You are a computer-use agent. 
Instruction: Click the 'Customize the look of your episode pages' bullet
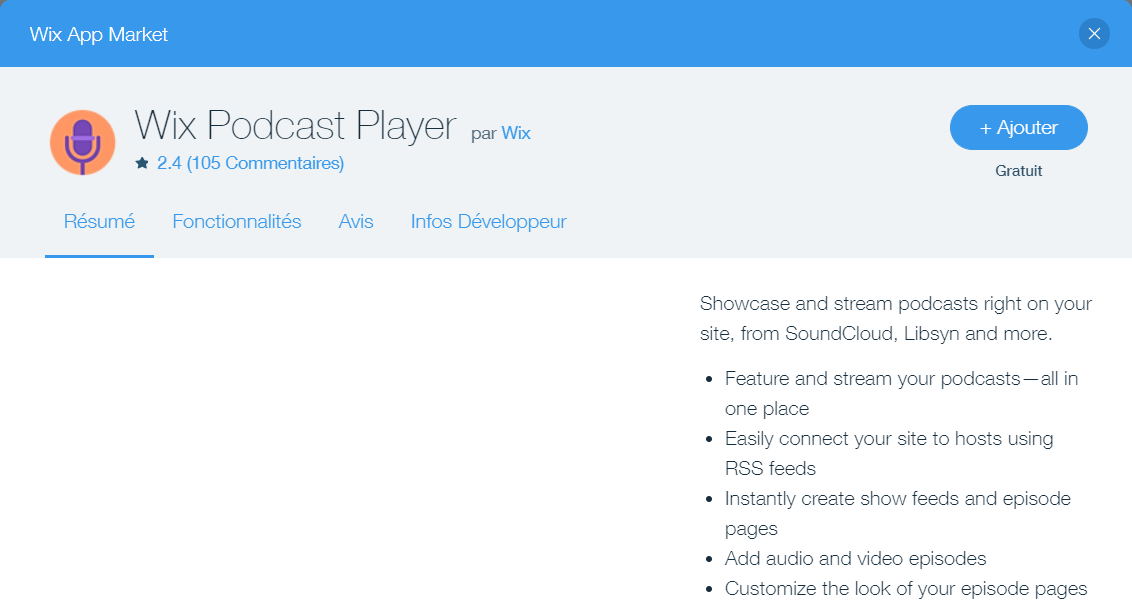pyautogui.click(x=906, y=589)
